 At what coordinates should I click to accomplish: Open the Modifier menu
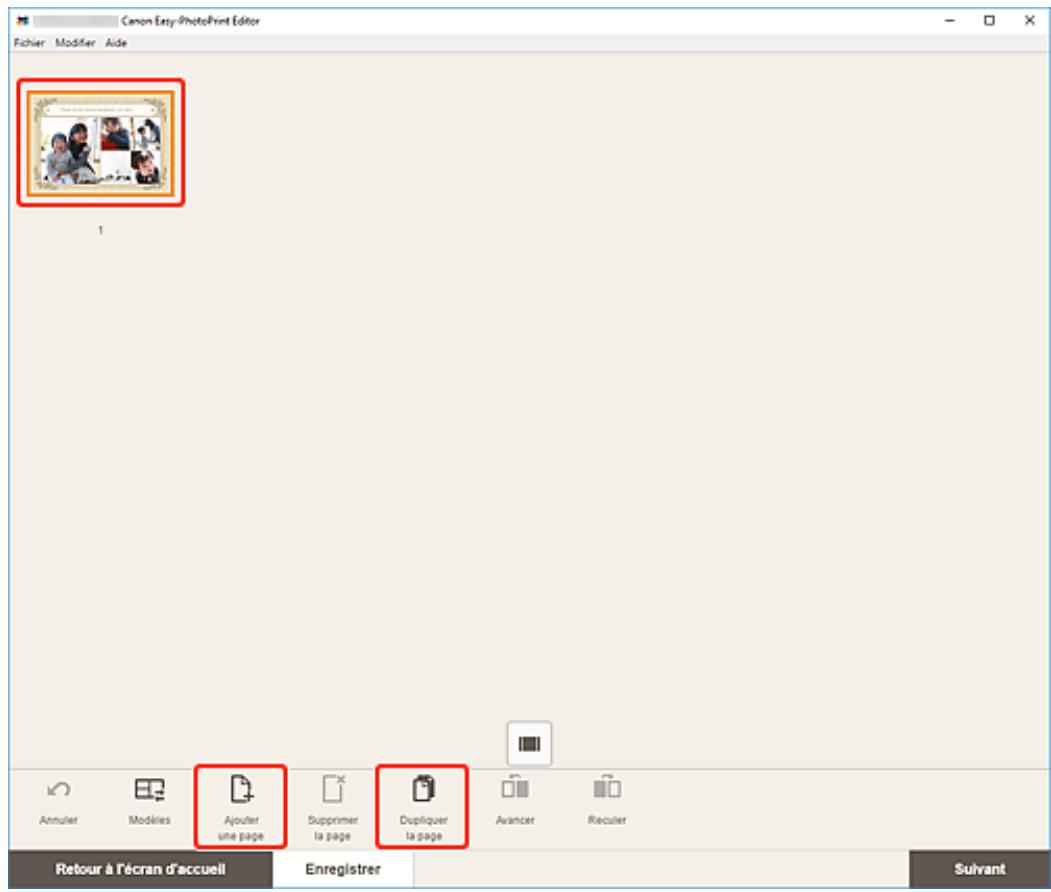click(x=75, y=43)
